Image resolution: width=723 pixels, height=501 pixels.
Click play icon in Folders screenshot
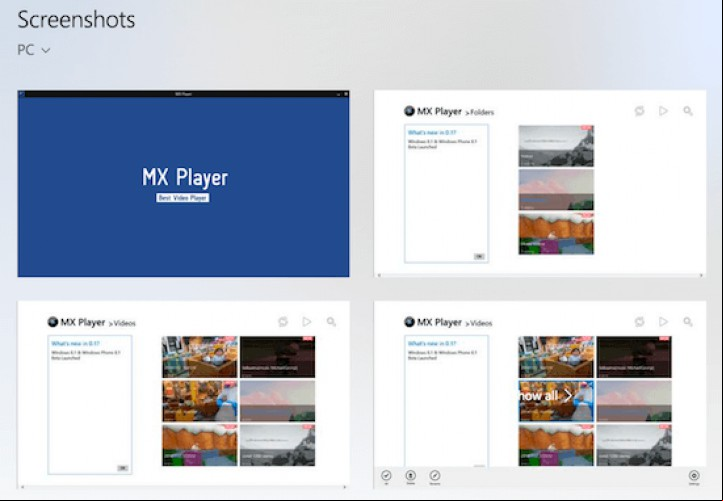tap(663, 111)
